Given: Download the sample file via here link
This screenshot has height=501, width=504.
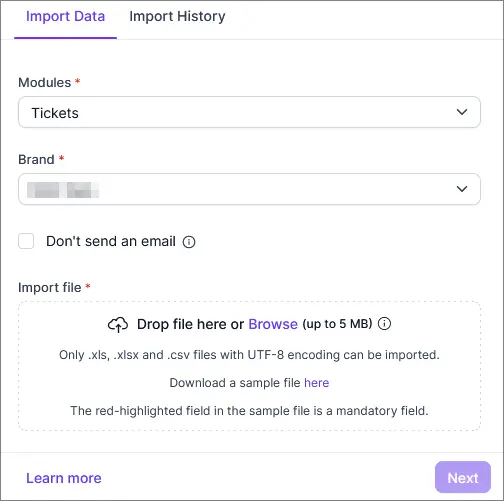Looking at the screenshot, I should (317, 383).
